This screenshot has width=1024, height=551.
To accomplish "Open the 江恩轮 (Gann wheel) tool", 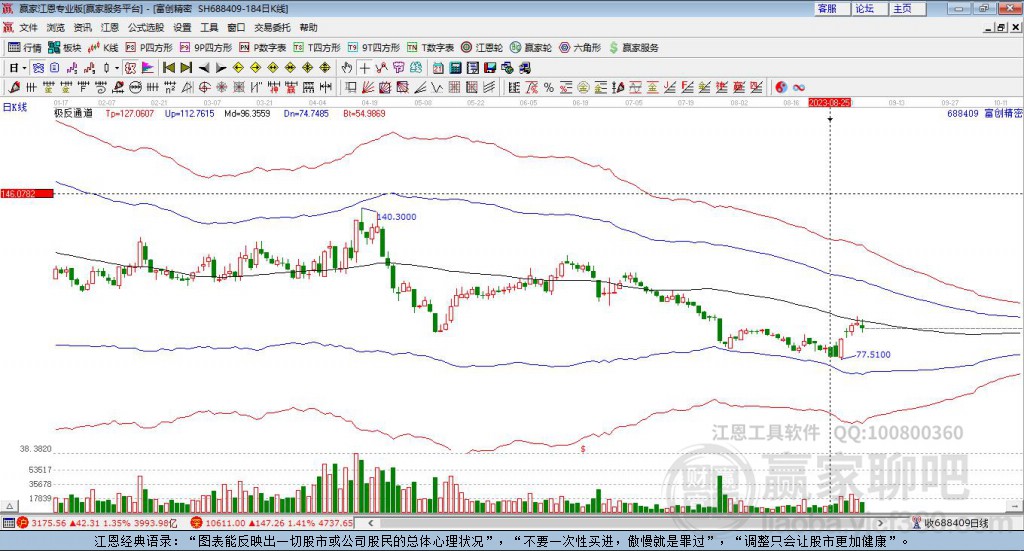I will 482,48.
